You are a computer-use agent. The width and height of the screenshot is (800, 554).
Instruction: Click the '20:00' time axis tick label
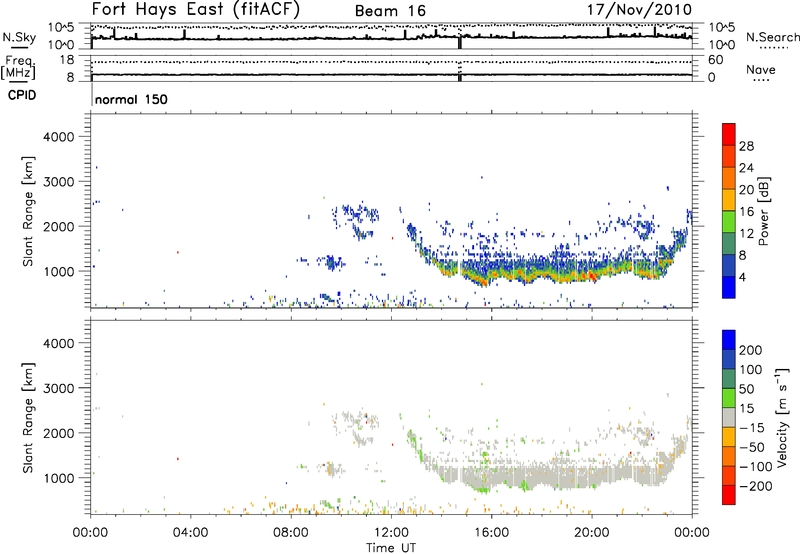591,533
